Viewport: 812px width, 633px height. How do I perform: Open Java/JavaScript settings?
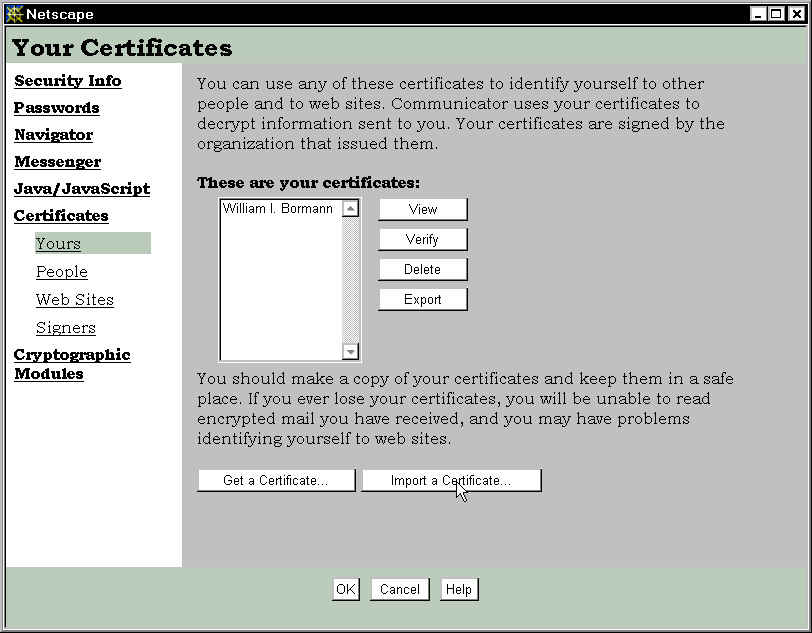[81, 189]
